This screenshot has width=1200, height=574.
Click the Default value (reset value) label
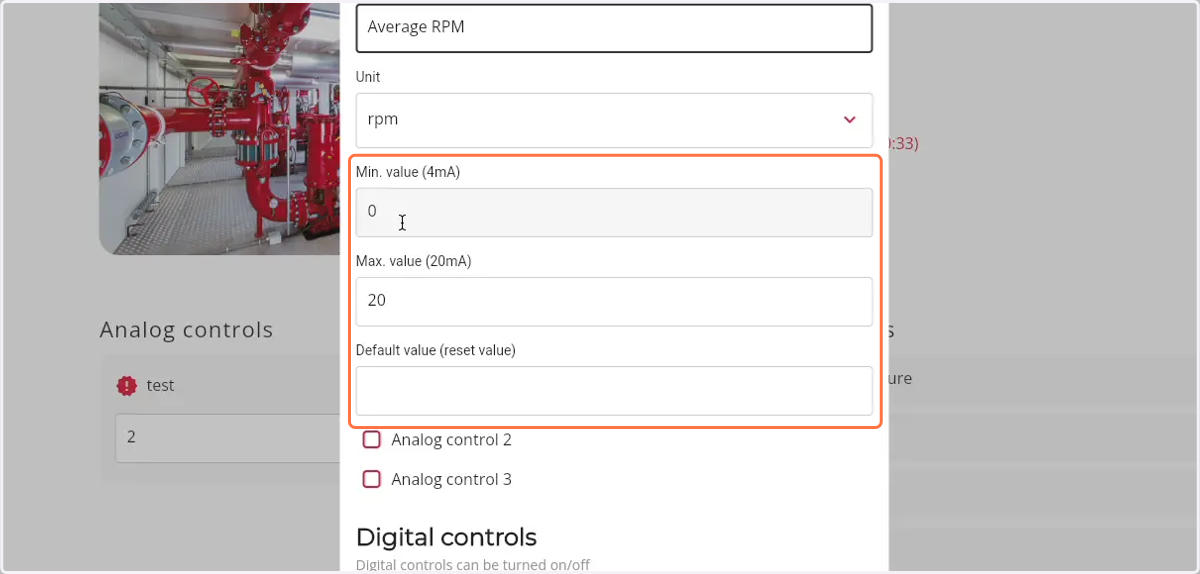(x=436, y=350)
